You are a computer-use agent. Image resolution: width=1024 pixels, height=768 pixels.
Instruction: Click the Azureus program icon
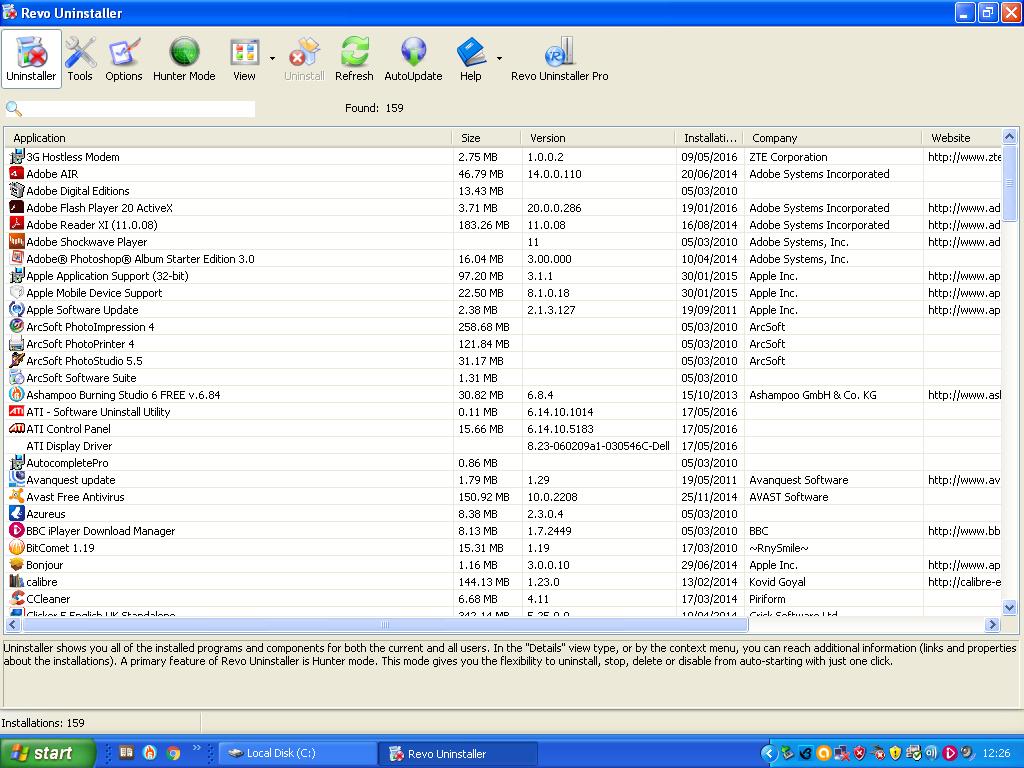[16, 513]
